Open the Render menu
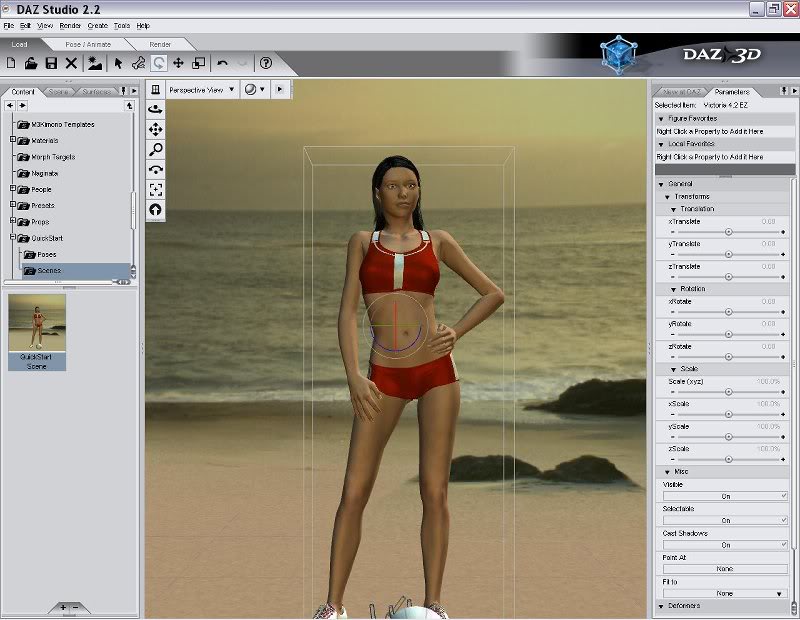The height and width of the screenshot is (620, 800). (70, 25)
